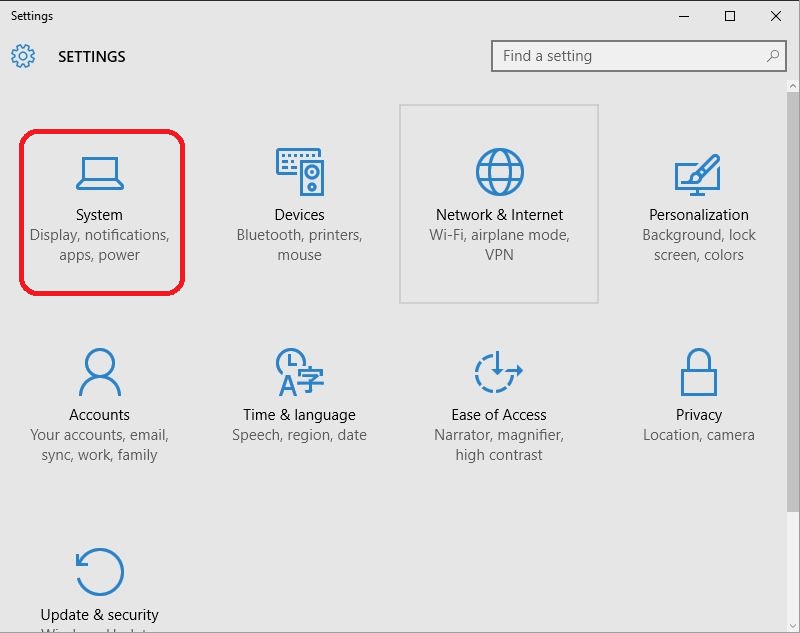The height and width of the screenshot is (633, 800).
Task: Click in the Find a setting field
Action: point(638,56)
